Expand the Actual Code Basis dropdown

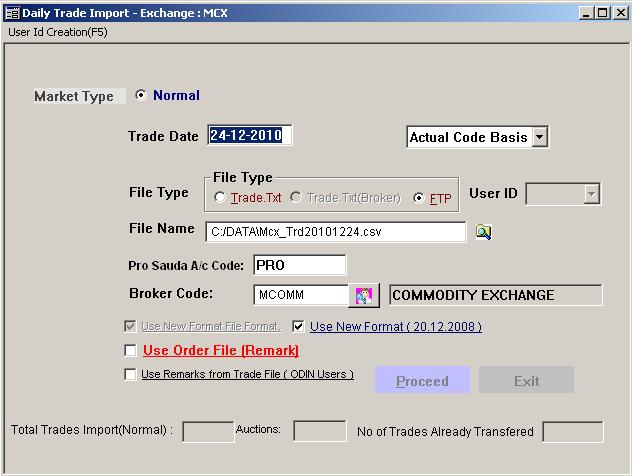[x=539, y=138]
